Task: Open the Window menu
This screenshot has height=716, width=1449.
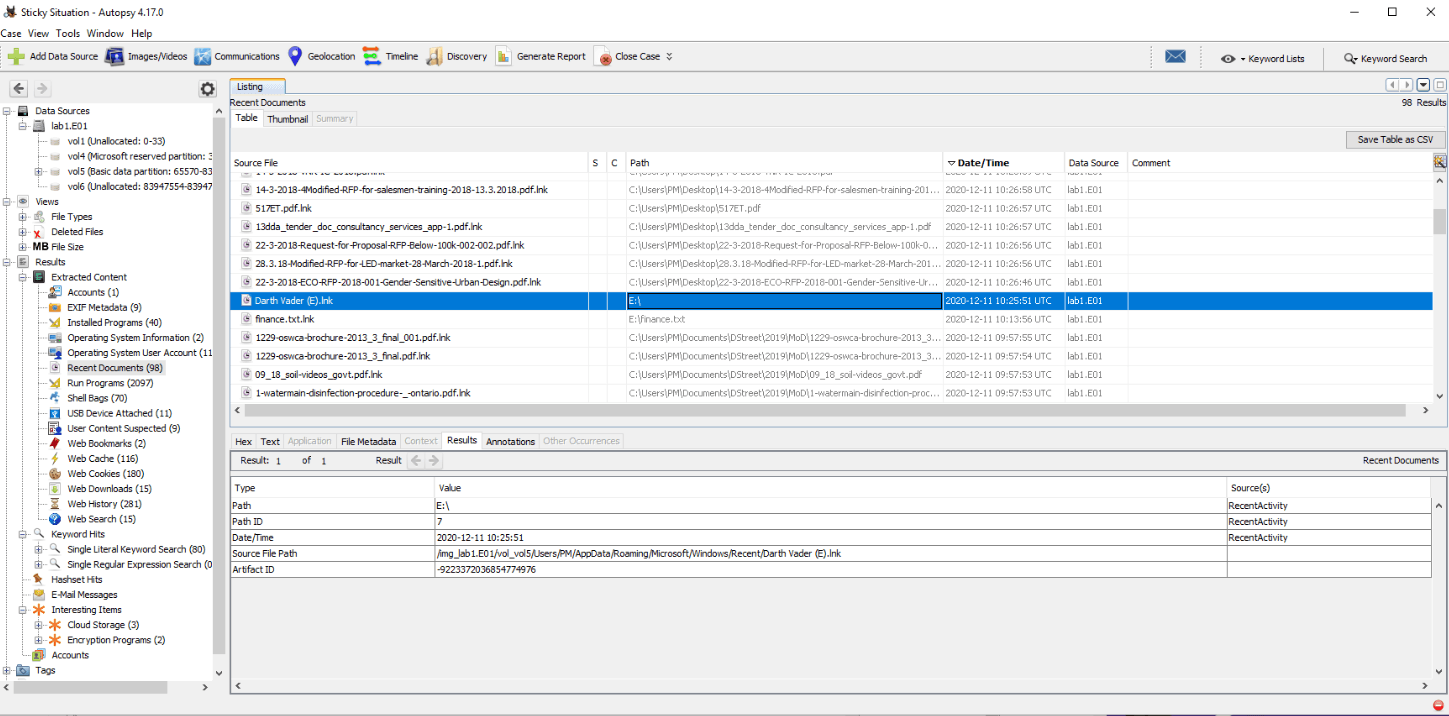Action: pyautogui.click(x=105, y=34)
